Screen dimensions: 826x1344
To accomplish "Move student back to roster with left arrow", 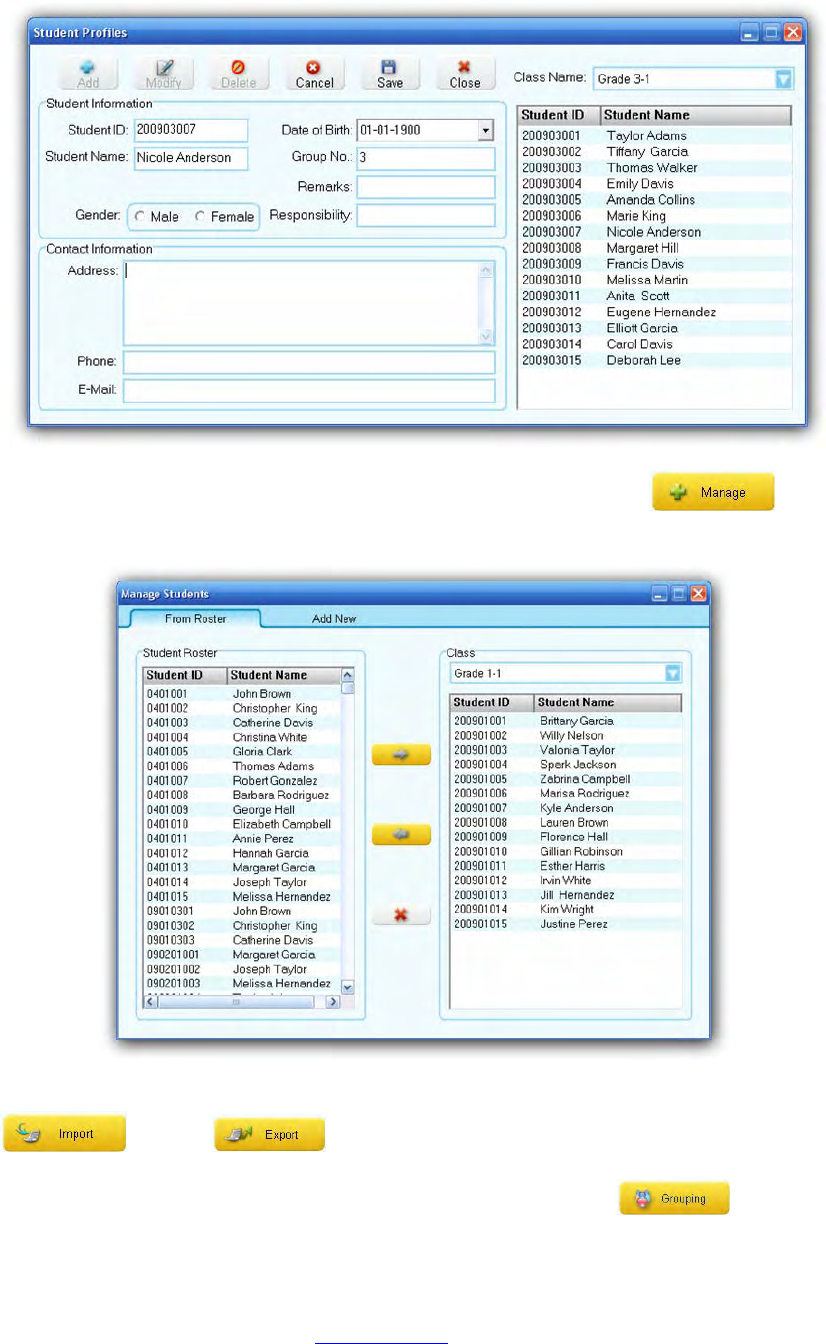I will click(x=401, y=835).
